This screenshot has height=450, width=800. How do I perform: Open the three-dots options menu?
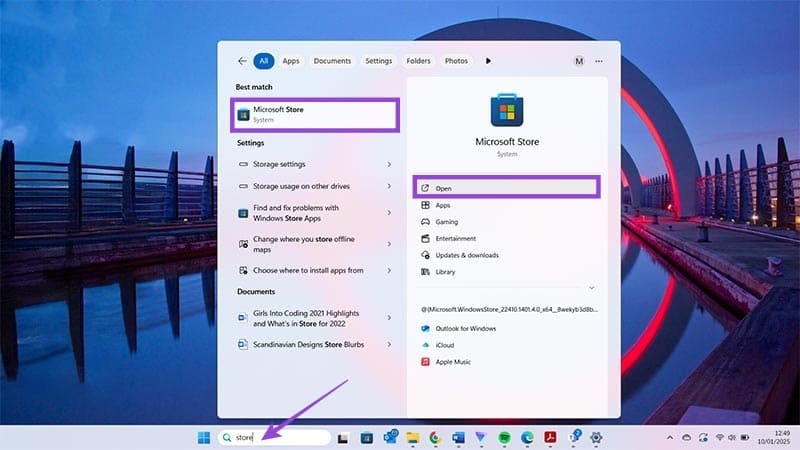tap(599, 61)
